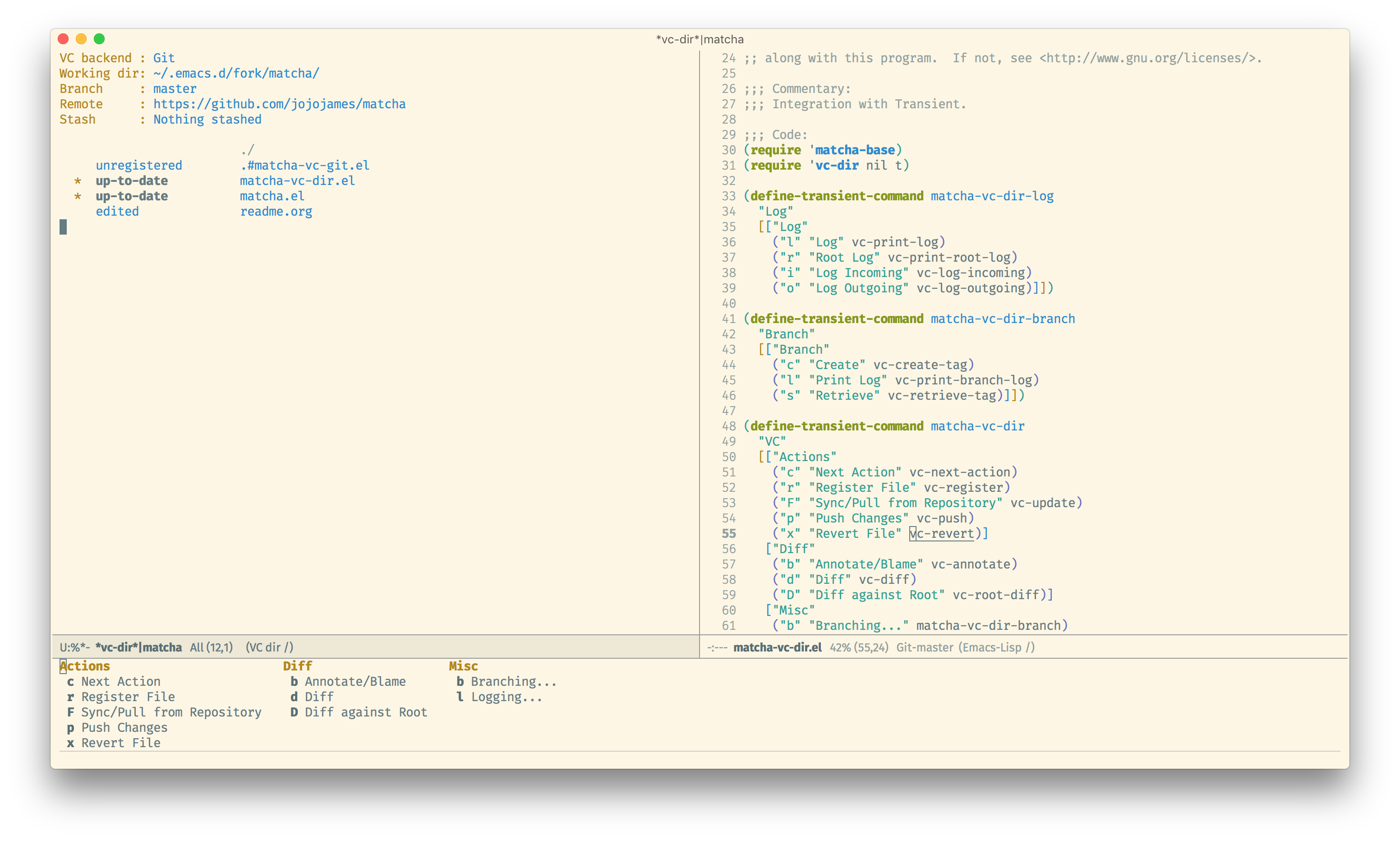
Task: Click the Diff group heading
Action: point(297,666)
